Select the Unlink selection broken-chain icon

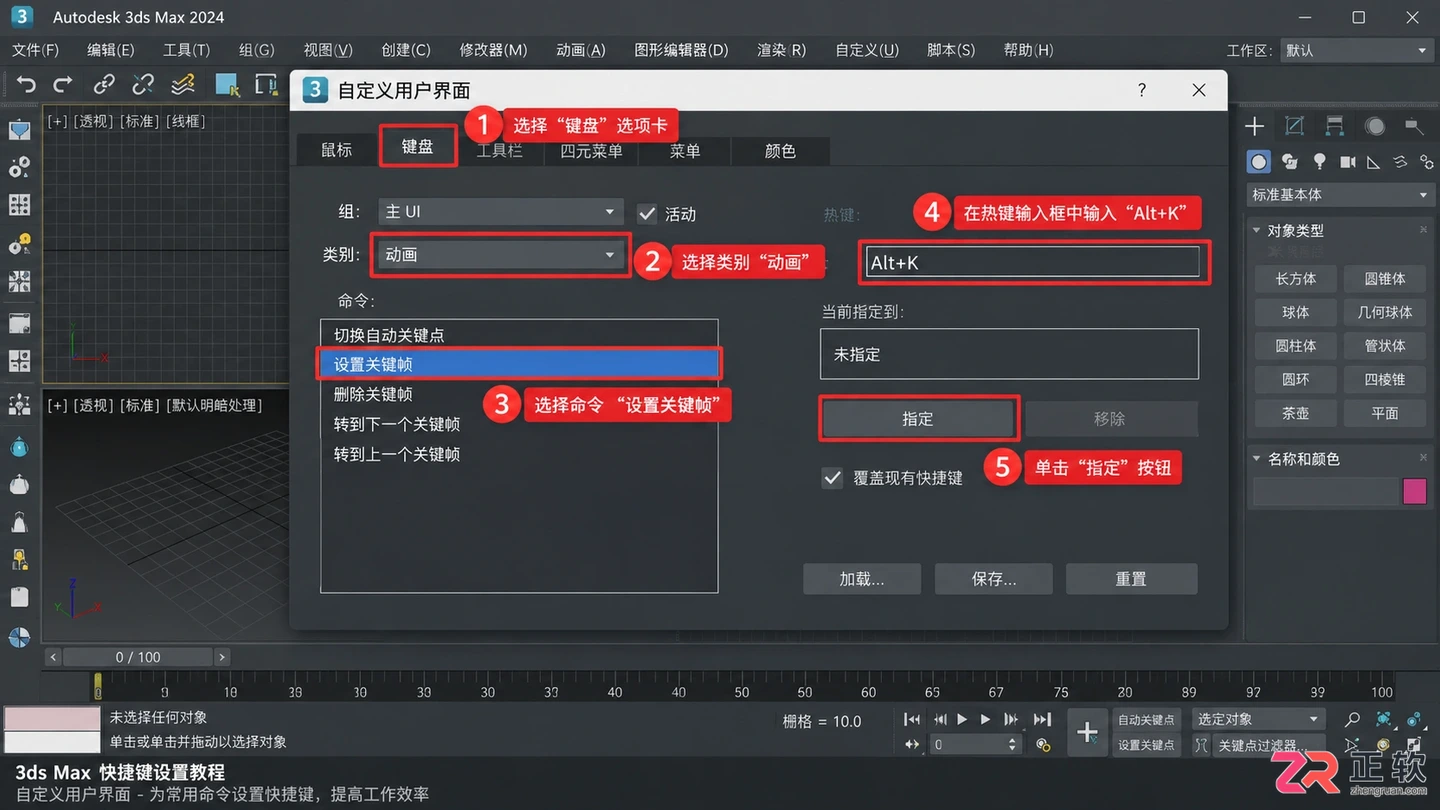(x=143, y=85)
